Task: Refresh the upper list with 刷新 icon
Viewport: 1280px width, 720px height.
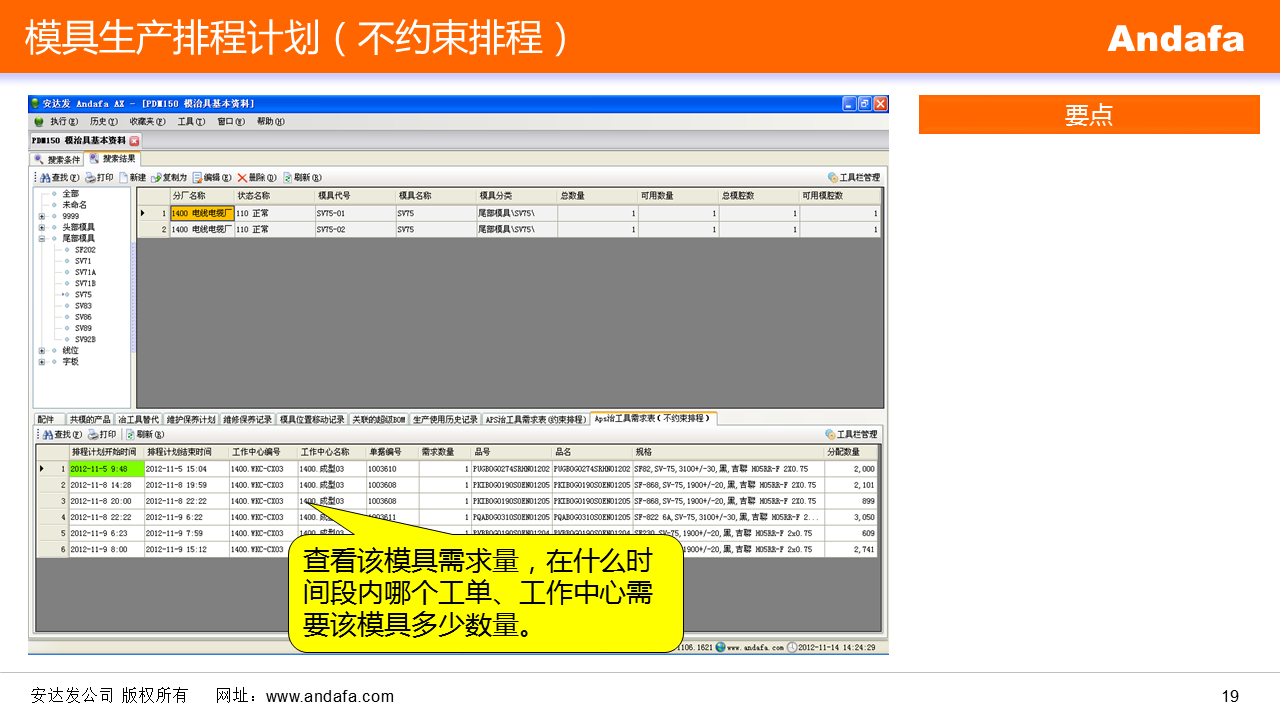Action: click(288, 178)
